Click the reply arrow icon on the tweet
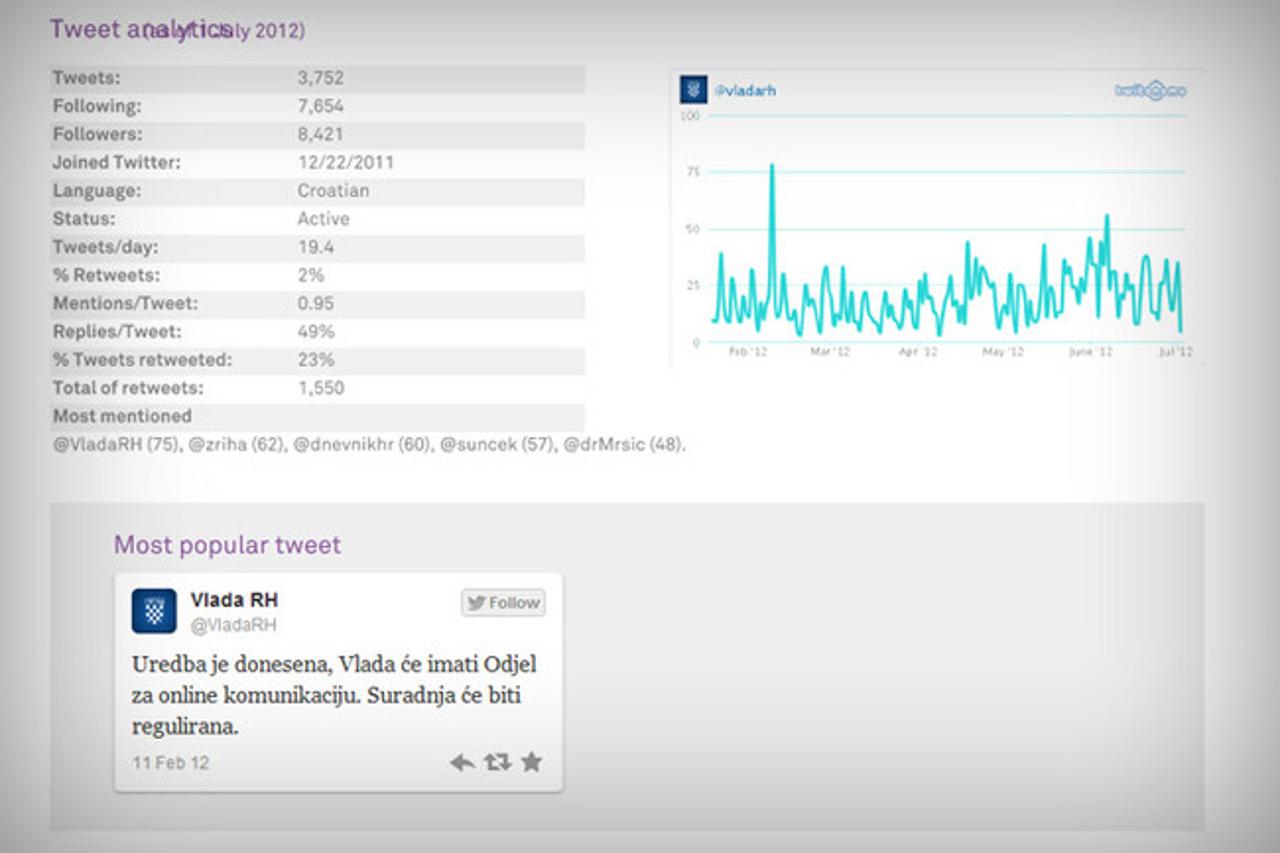The width and height of the screenshot is (1280, 853). click(x=462, y=763)
